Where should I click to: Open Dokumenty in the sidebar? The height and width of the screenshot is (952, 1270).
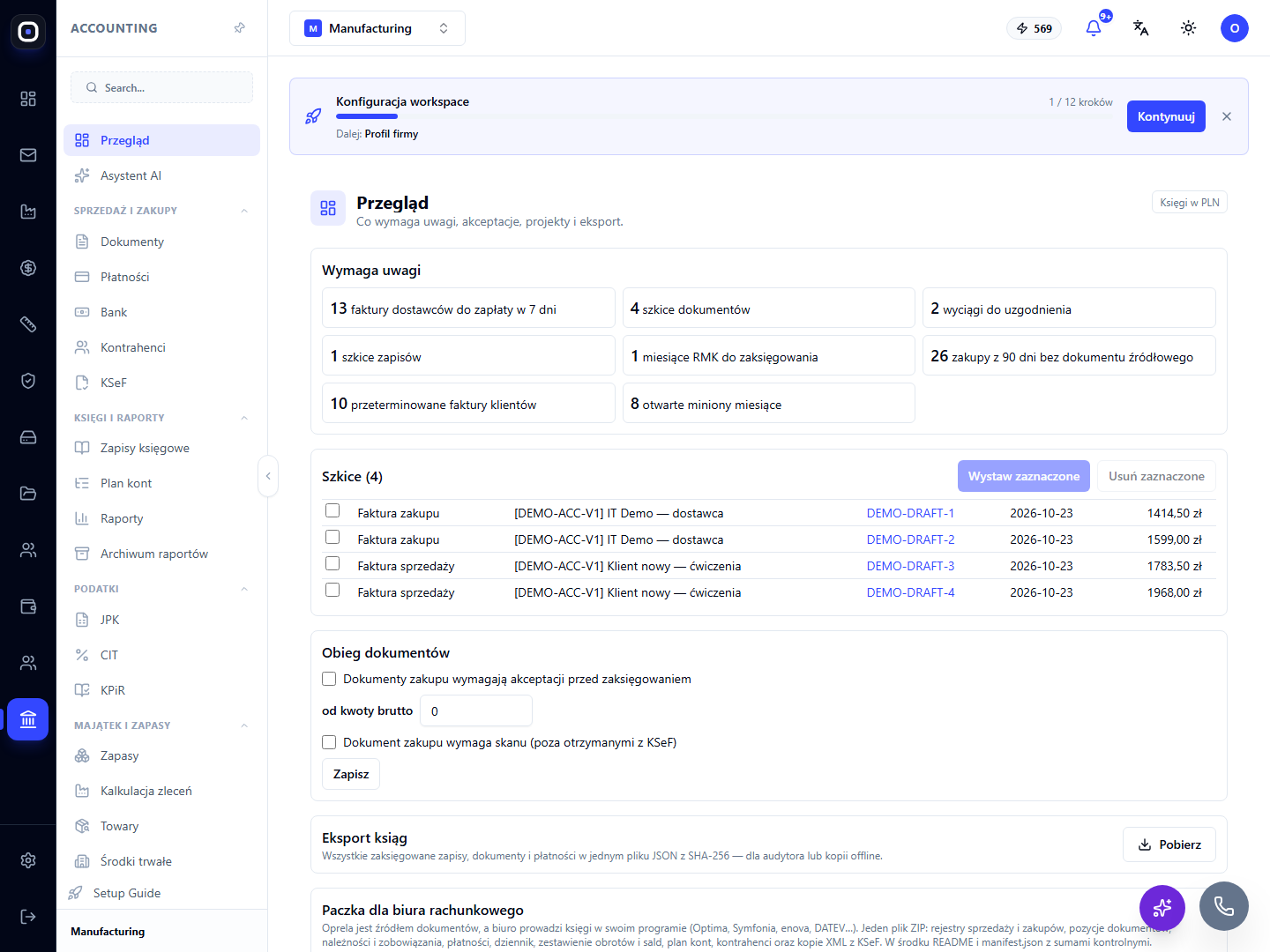point(161,242)
